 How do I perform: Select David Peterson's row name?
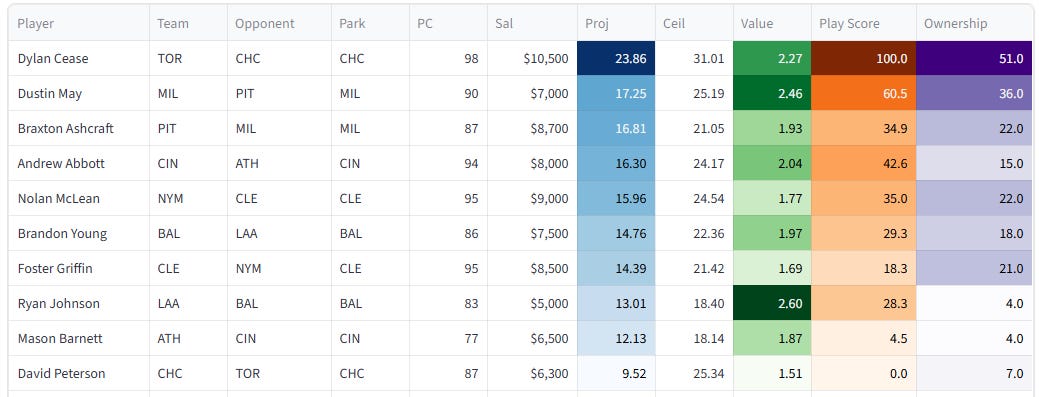[62, 374]
